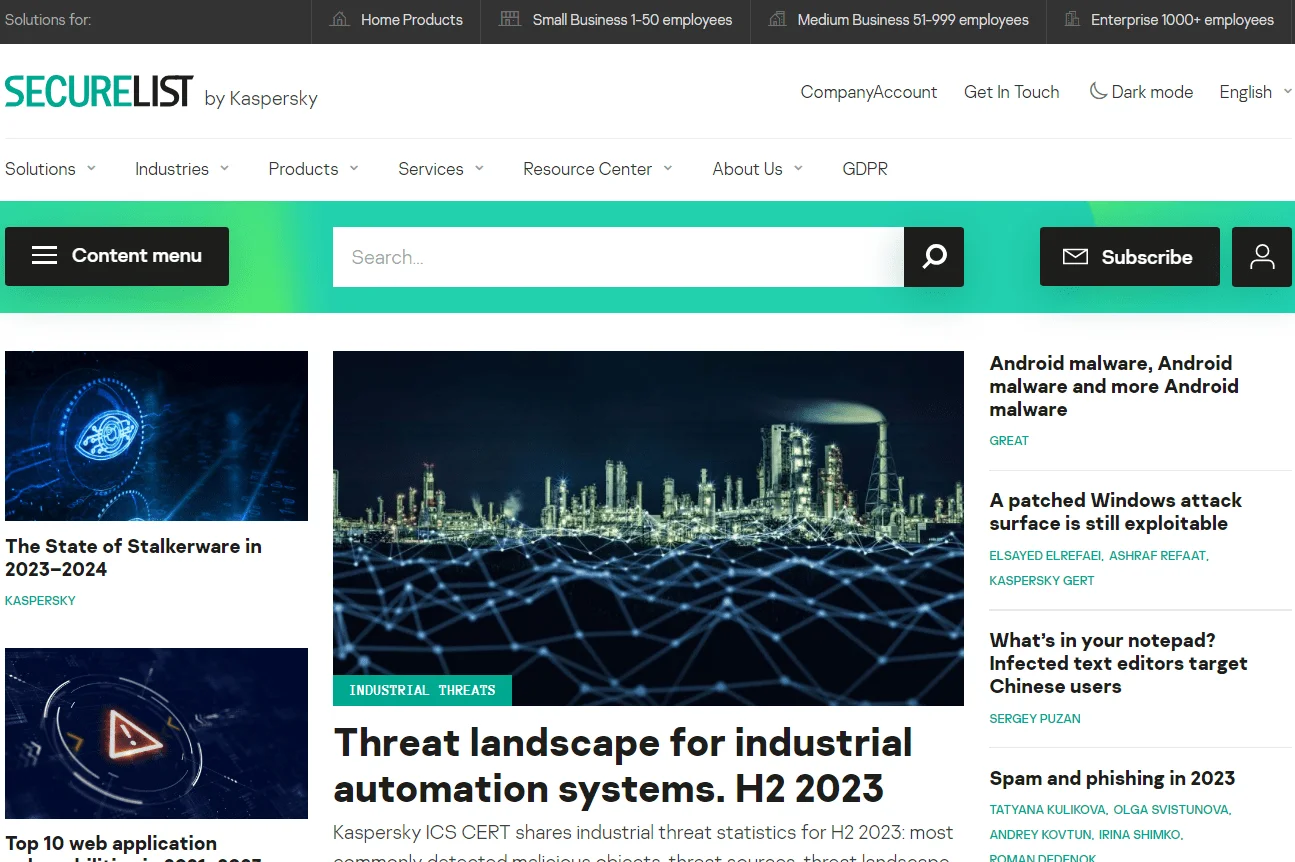Open the industrial plant featured image
Viewport: 1295px width, 862px height.
[x=648, y=528]
